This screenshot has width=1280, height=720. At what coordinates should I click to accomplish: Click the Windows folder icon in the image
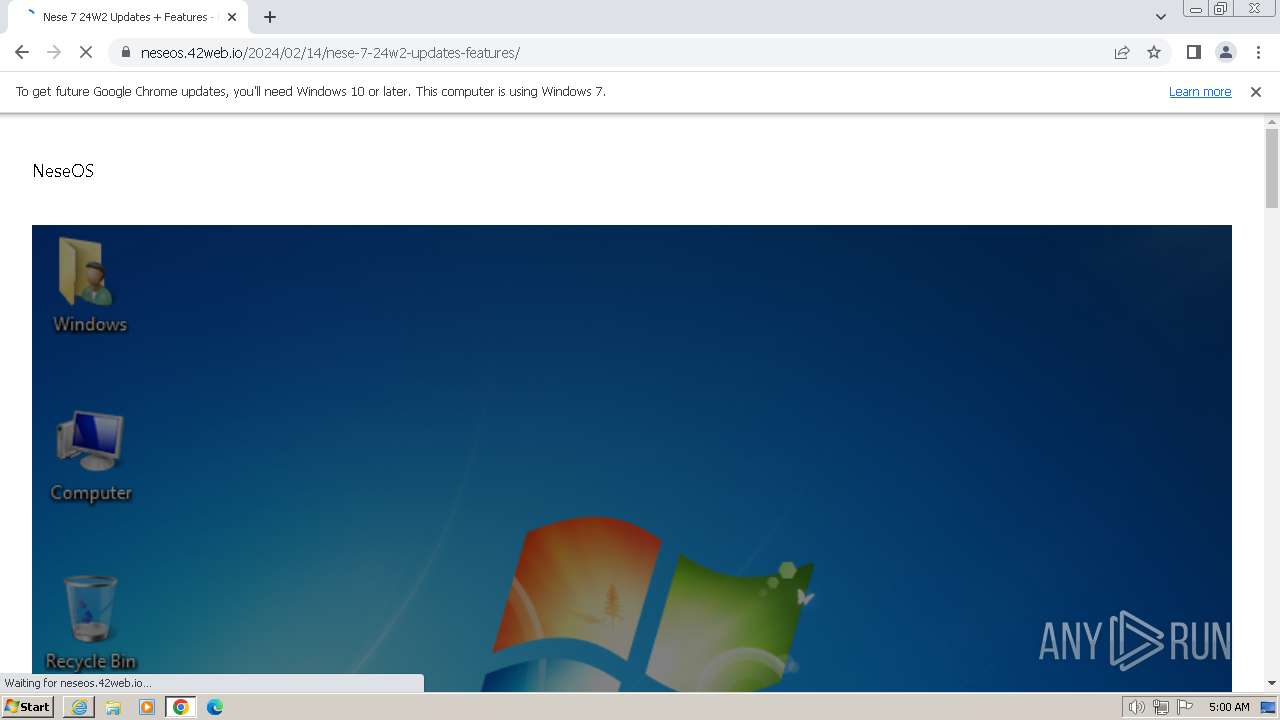point(90,285)
